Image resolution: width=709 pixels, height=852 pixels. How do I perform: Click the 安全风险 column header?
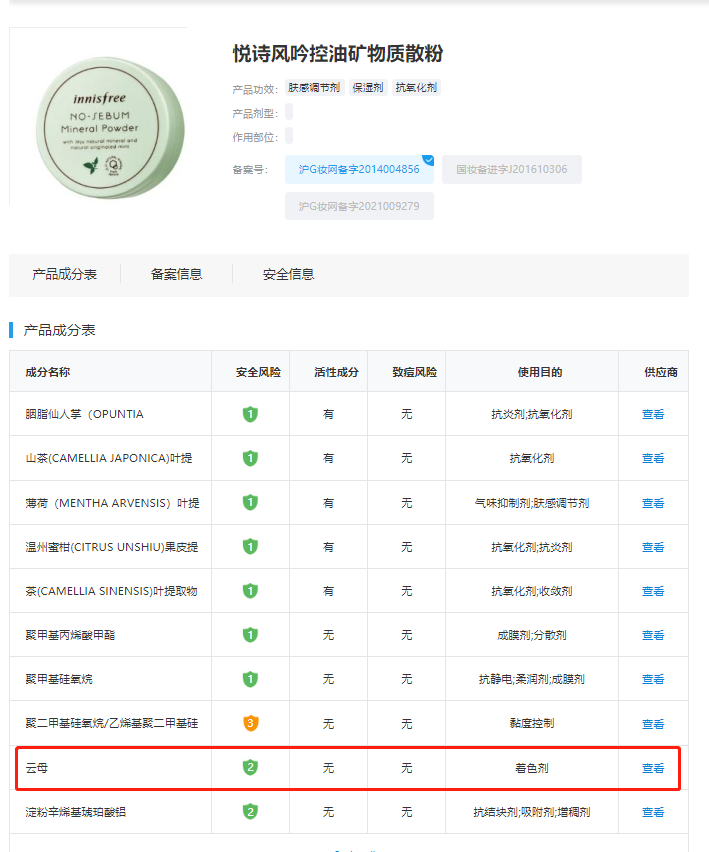coord(258,372)
